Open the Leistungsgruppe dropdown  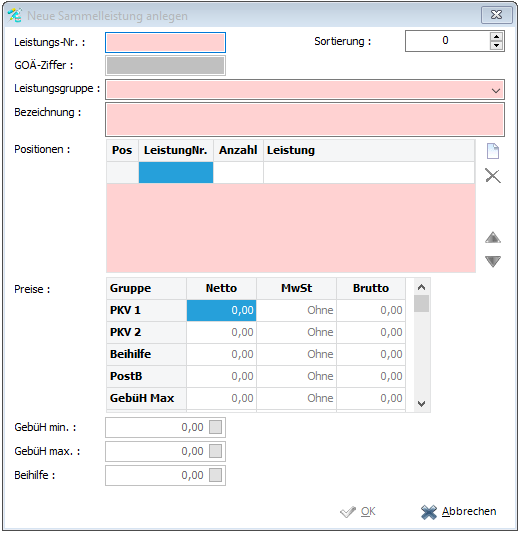496,90
